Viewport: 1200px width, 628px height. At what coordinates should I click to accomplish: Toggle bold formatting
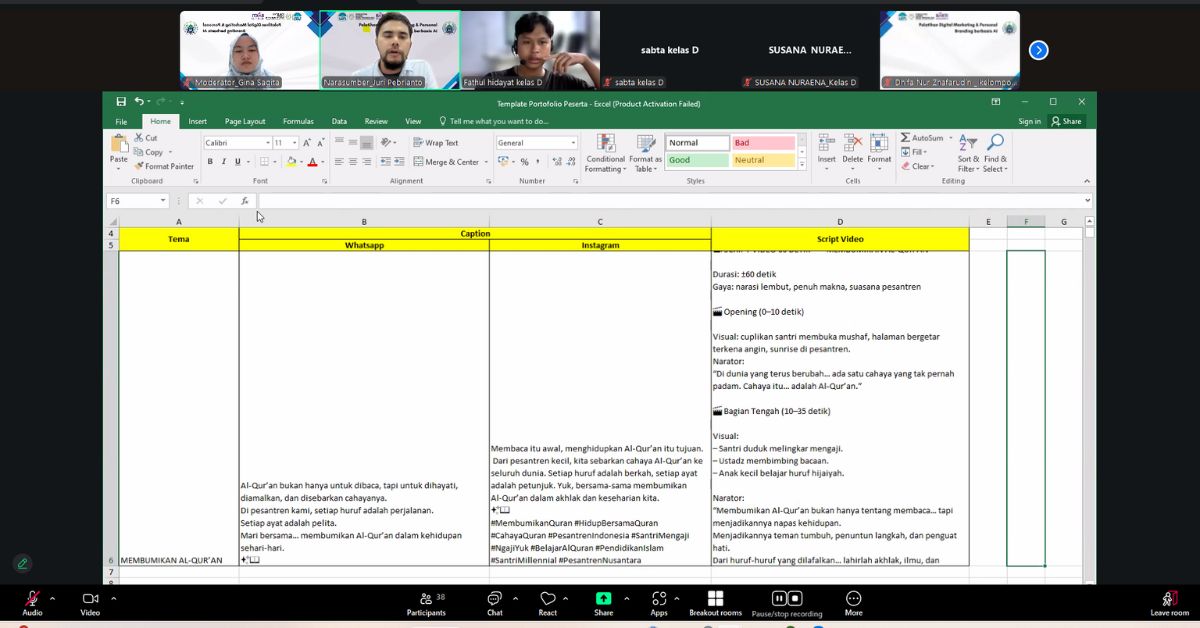pos(207,161)
